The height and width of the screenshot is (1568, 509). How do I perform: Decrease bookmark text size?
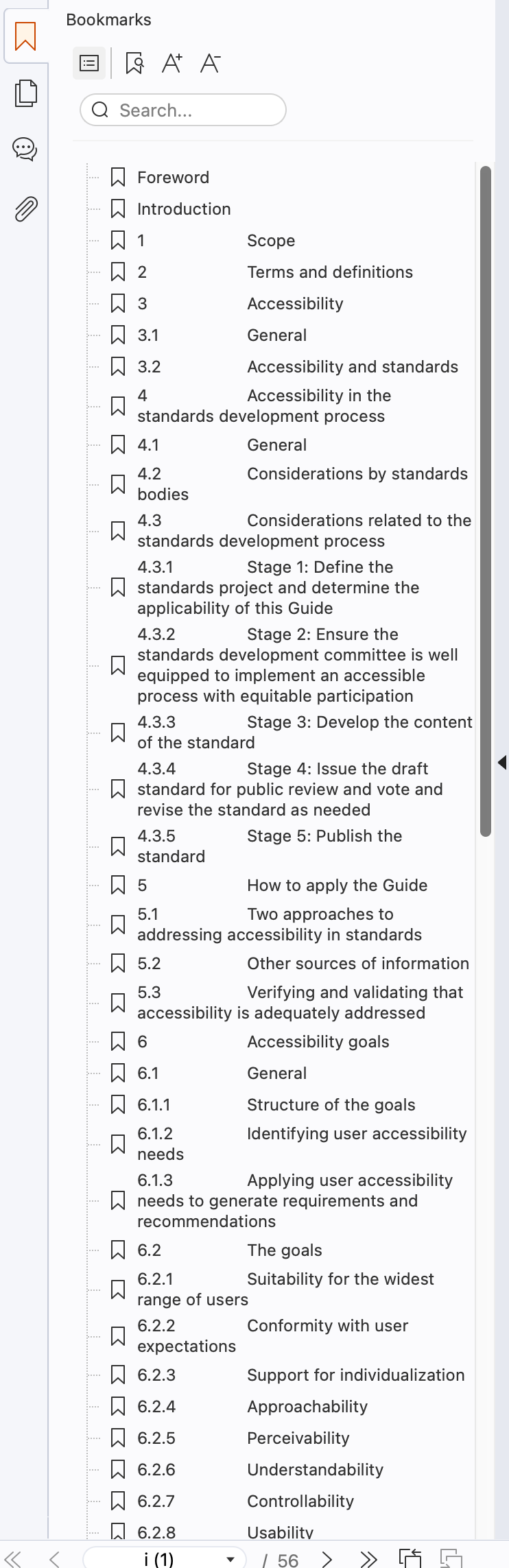tap(210, 64)
